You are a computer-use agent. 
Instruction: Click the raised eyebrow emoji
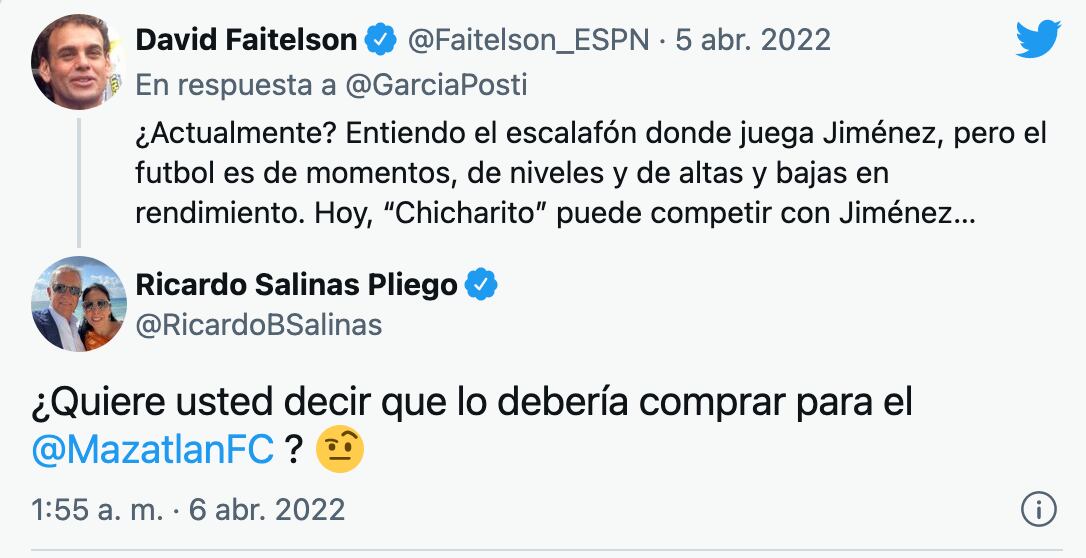click(340, 450)
